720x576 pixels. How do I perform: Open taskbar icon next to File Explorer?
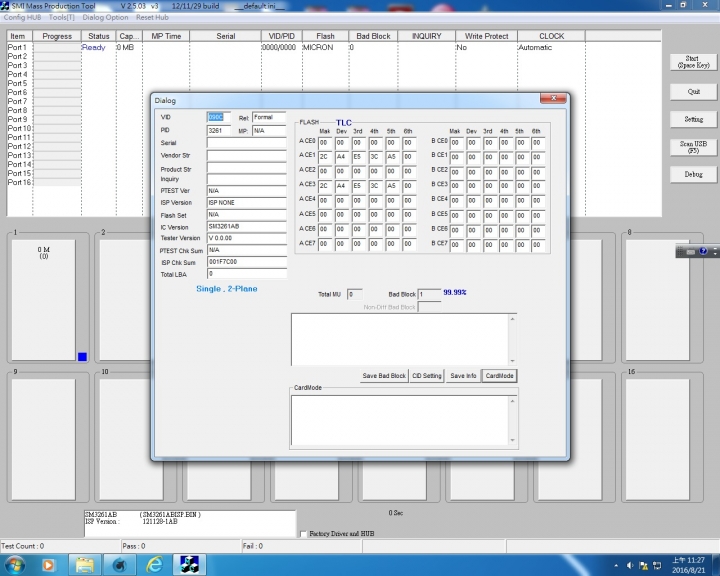pyautogui.click(x=119, y=565)
